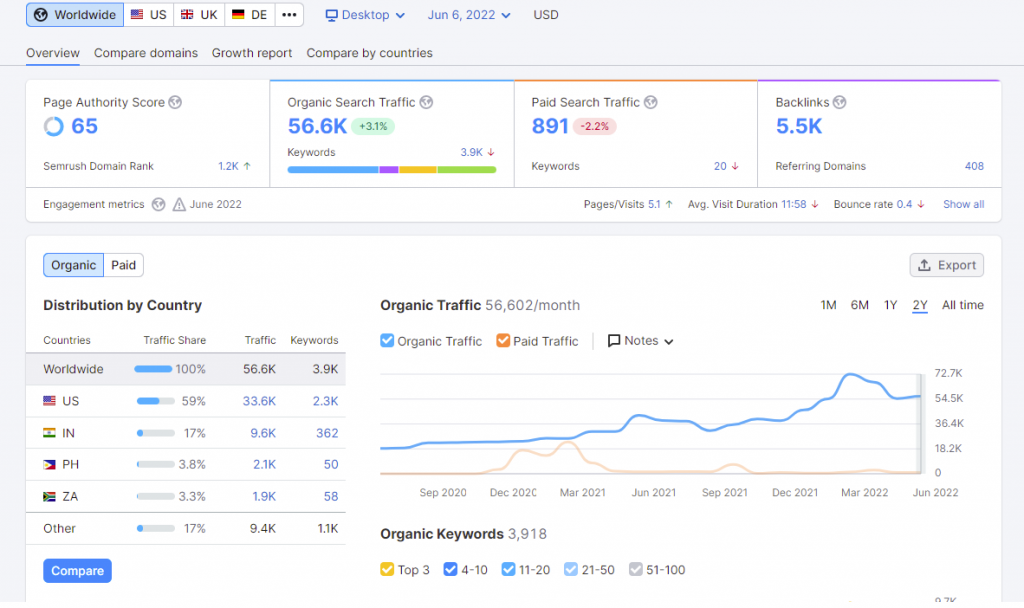The height and width of the screenshot is (608, 1024).
Task: Click the organic traffic chart area
Action: click(650, 424)
